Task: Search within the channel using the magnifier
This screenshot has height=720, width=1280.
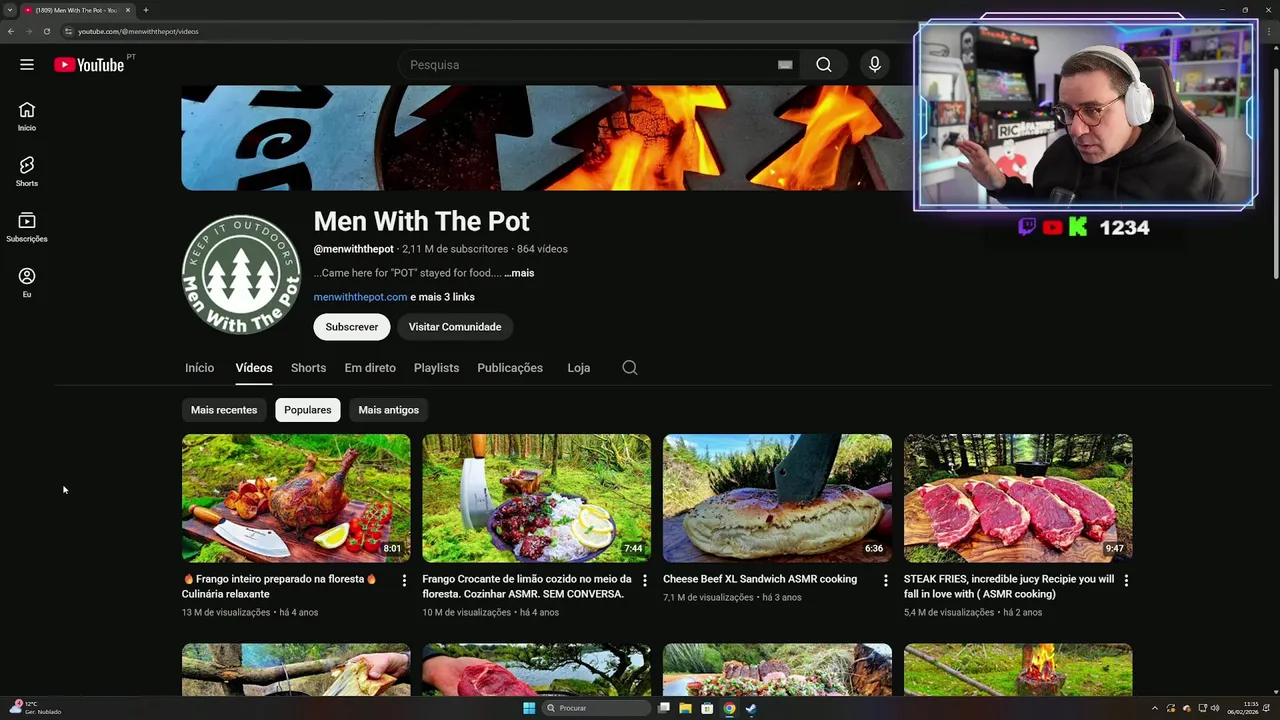Action: (630, 368)
